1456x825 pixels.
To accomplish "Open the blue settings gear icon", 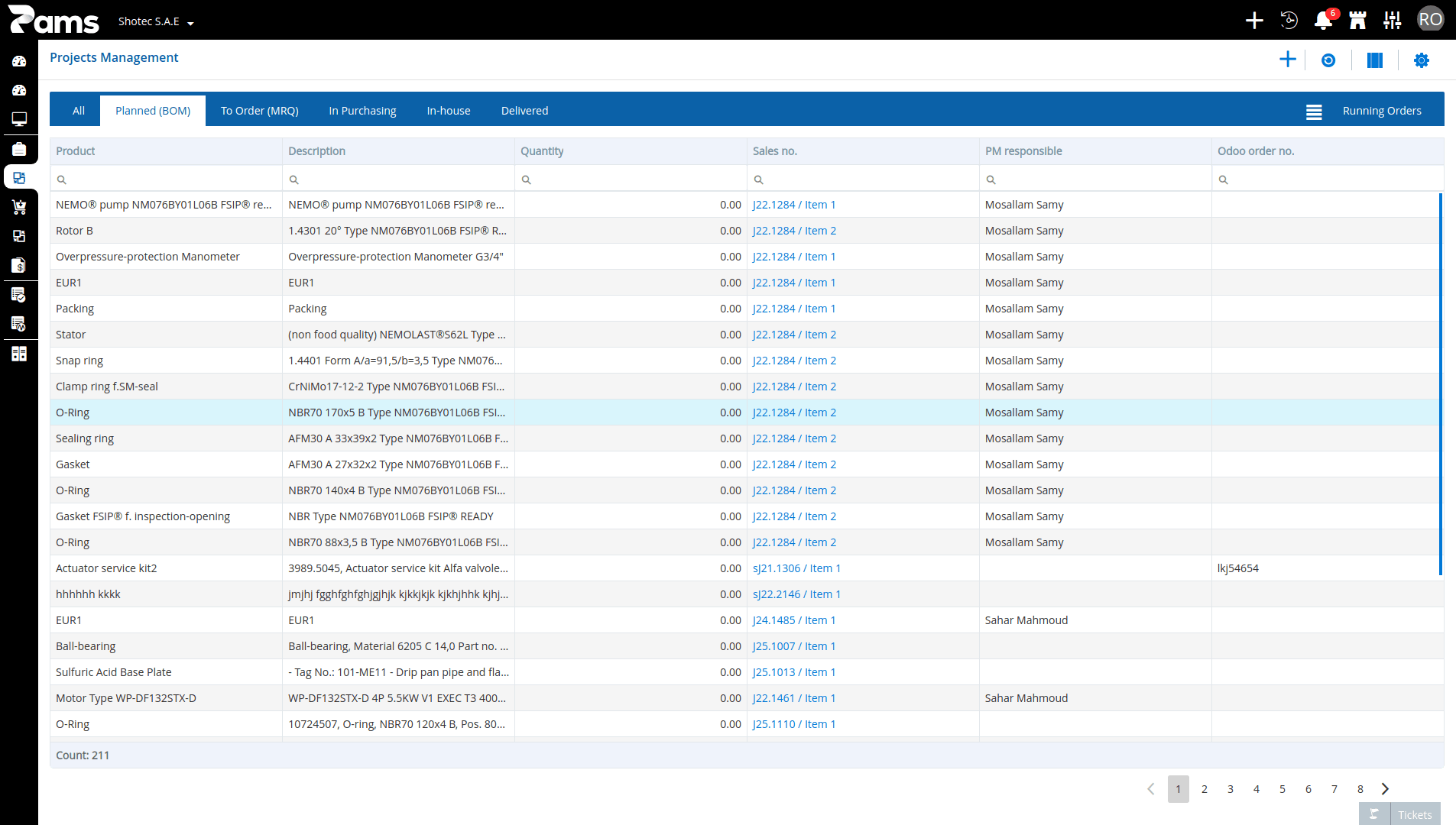I will point(1422,60).
